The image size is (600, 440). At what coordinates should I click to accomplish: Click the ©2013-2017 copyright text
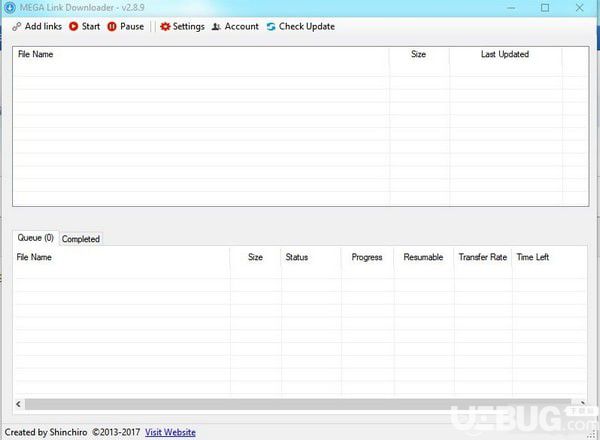point(116,432)
